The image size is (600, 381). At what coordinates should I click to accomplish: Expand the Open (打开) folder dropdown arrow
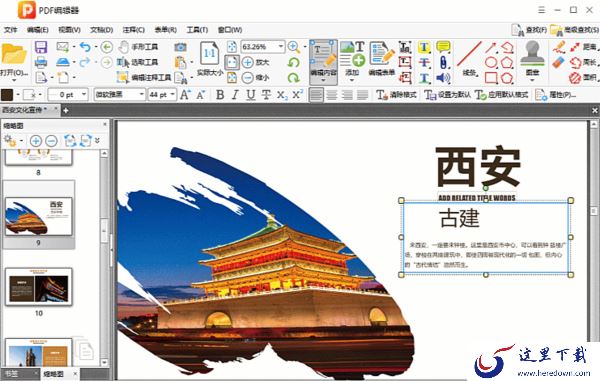click(14, 80)
